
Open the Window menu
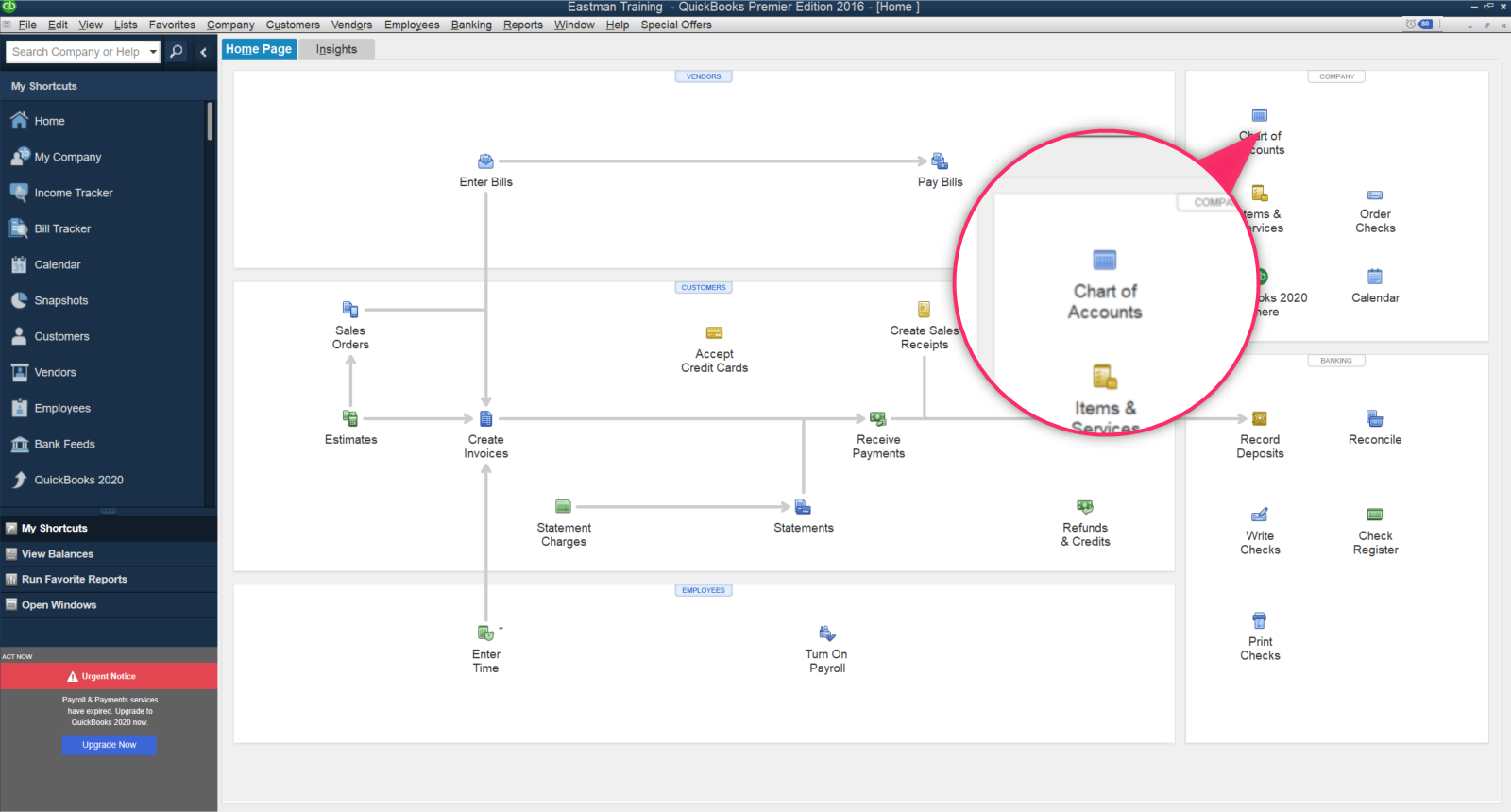tap(574, 25)
